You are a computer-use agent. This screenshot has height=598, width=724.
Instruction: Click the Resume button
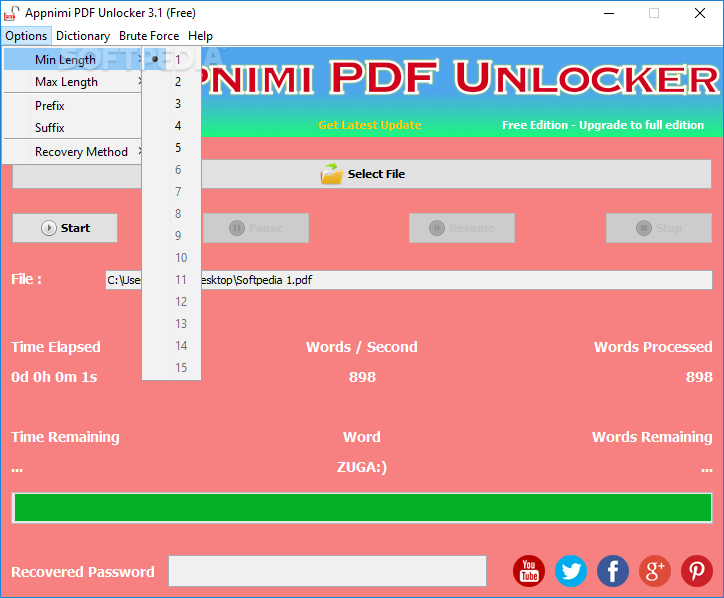click(x=462, y=228)
